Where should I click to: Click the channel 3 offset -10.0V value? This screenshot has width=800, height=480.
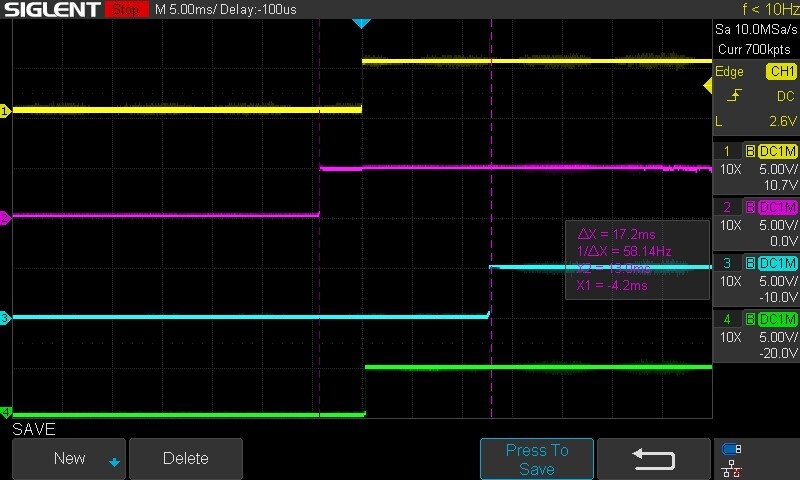[778, 297]
